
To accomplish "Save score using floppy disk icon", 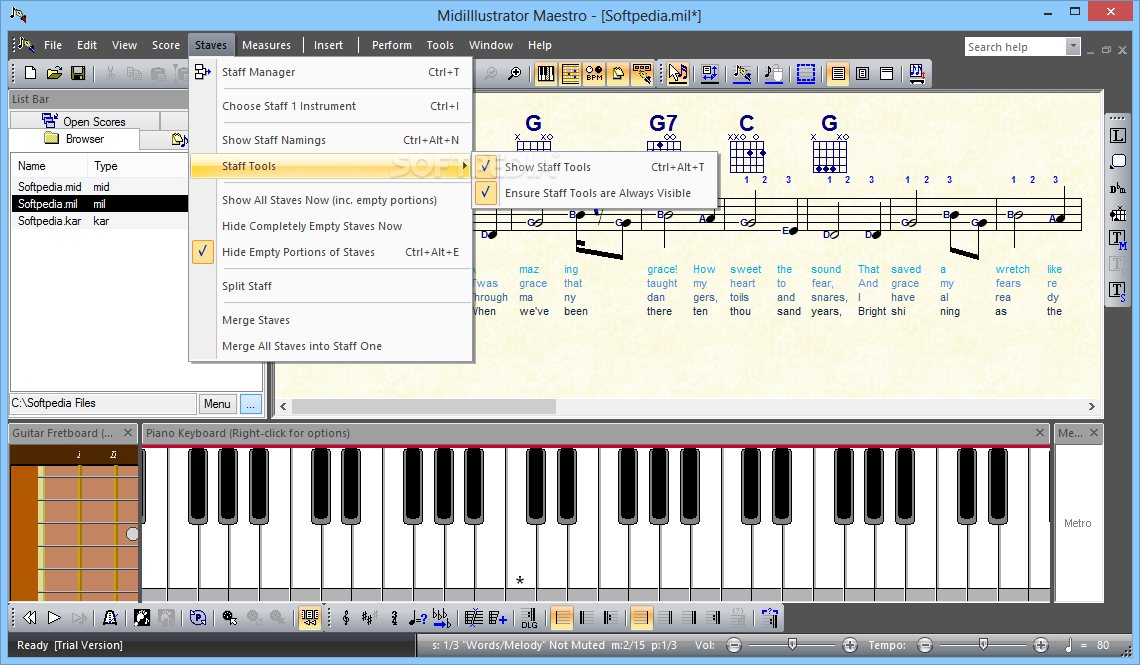I will click(79, 73).
